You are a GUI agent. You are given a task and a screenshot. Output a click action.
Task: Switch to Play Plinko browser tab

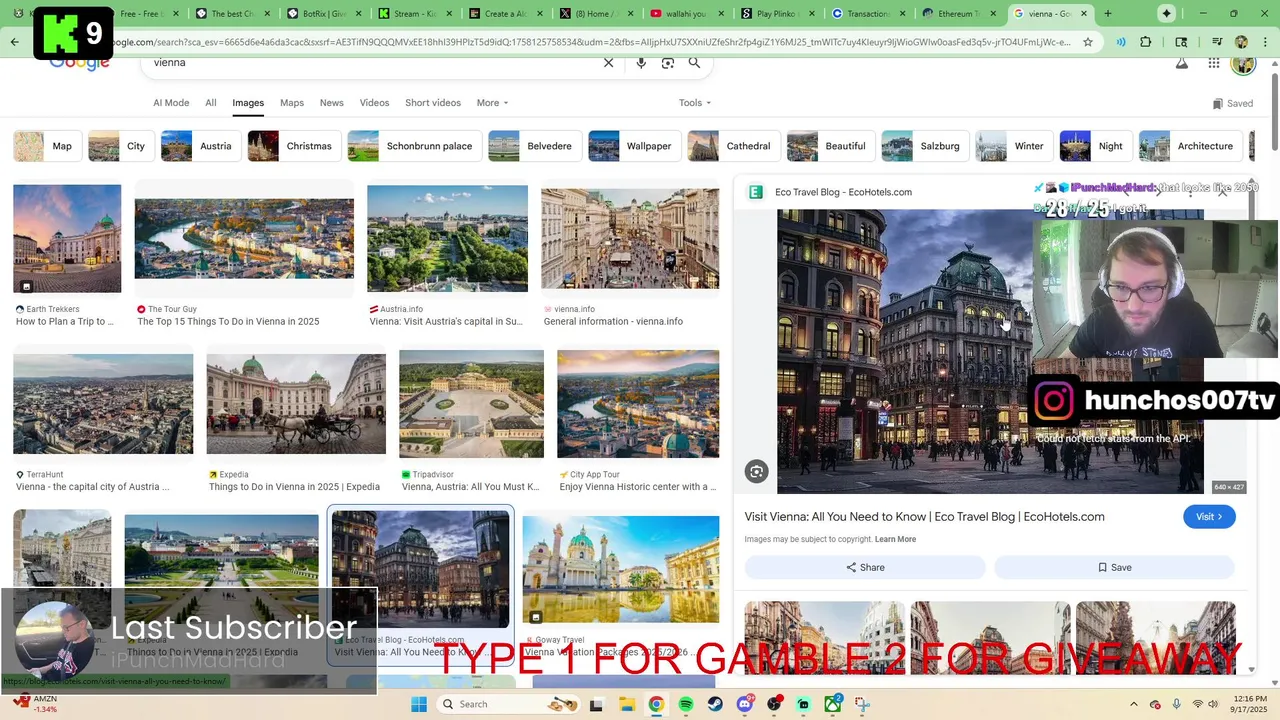click(x=776, y=14)
